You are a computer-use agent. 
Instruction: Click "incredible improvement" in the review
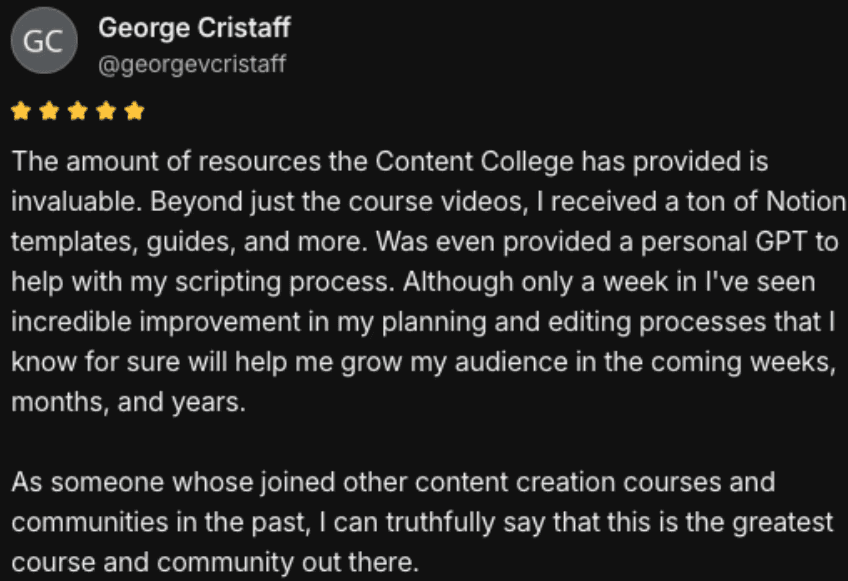point(156,322)
